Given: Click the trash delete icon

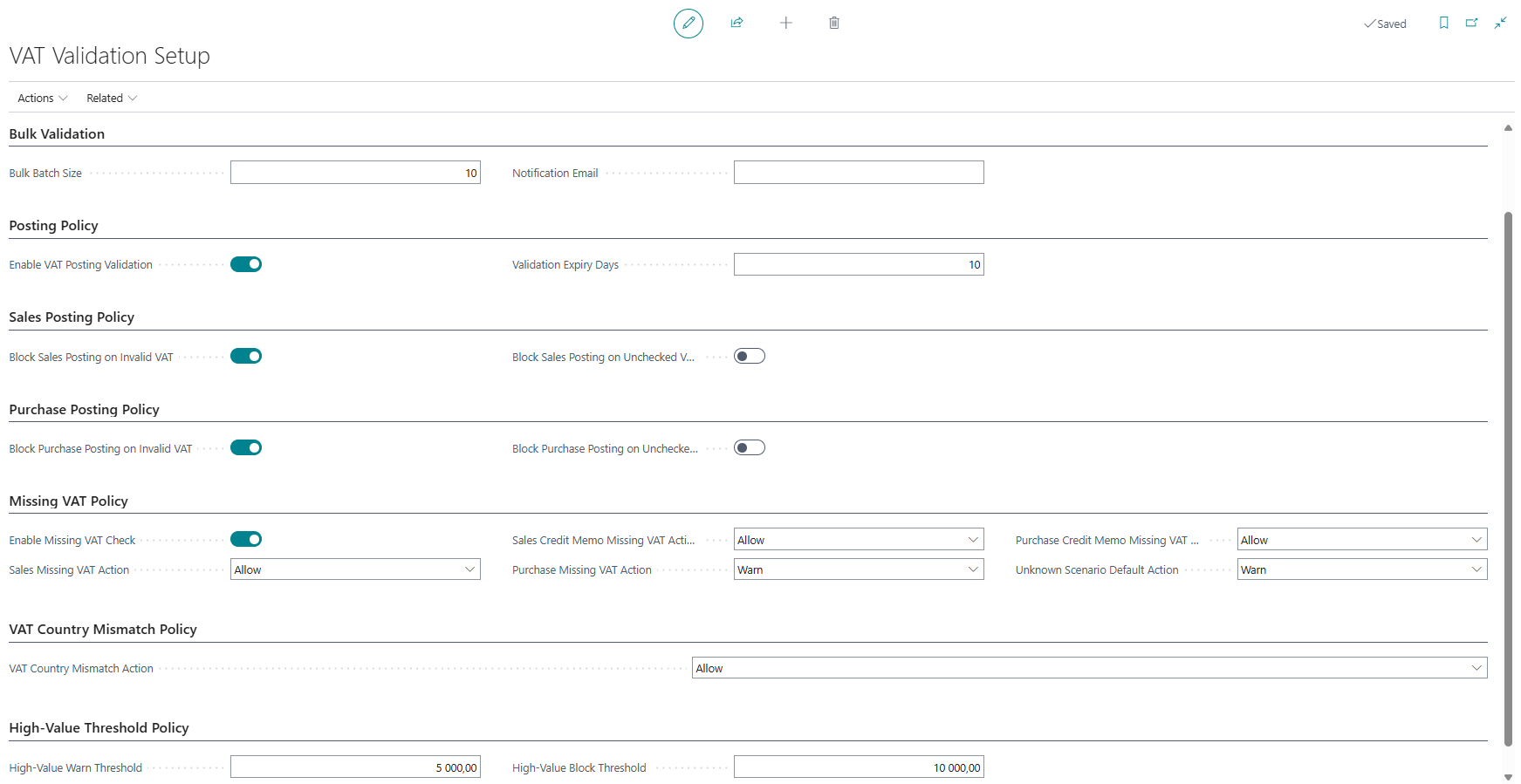Looking at the screenshot, I should coord(834,23).
